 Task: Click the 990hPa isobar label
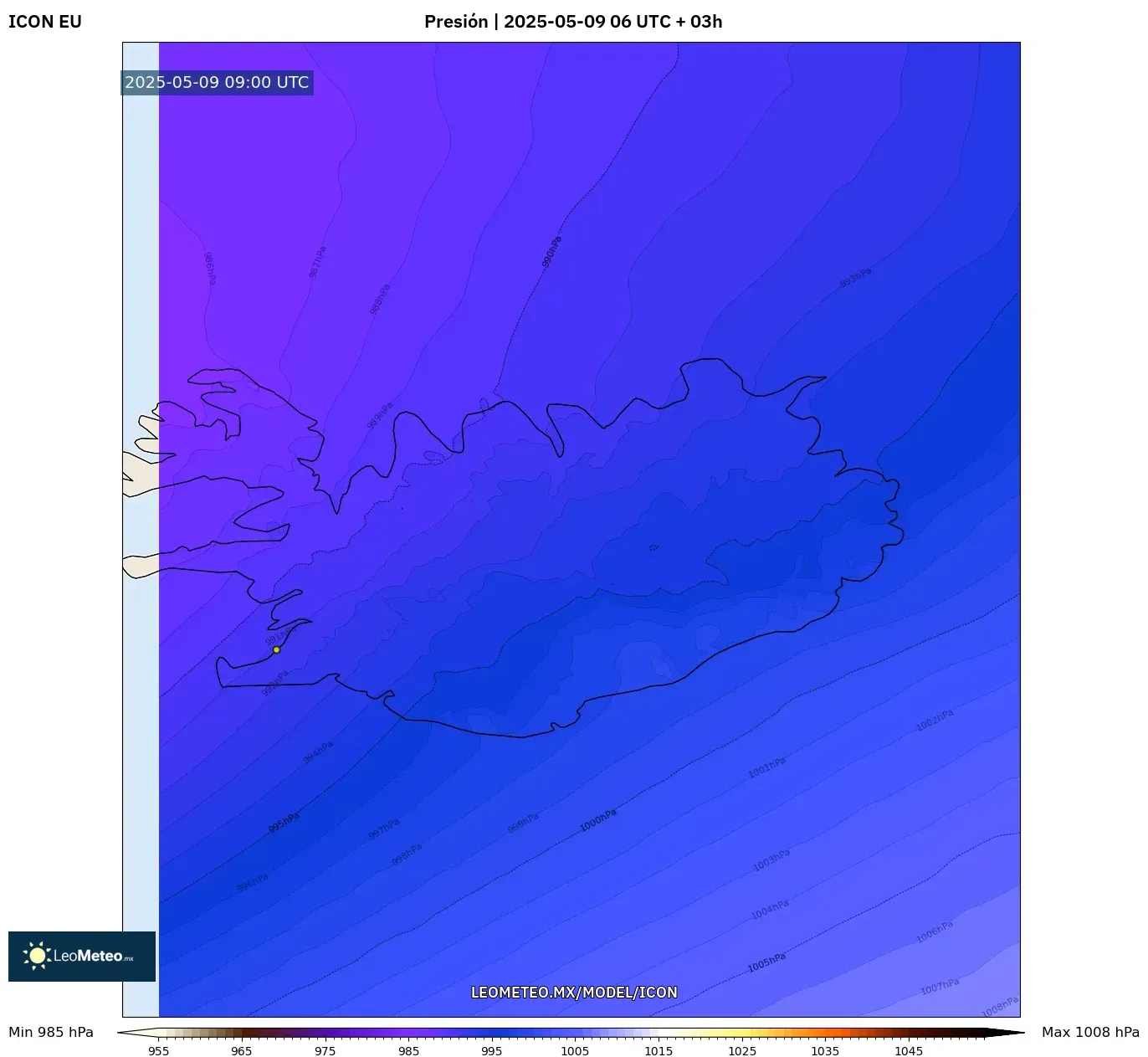(552, 252)
